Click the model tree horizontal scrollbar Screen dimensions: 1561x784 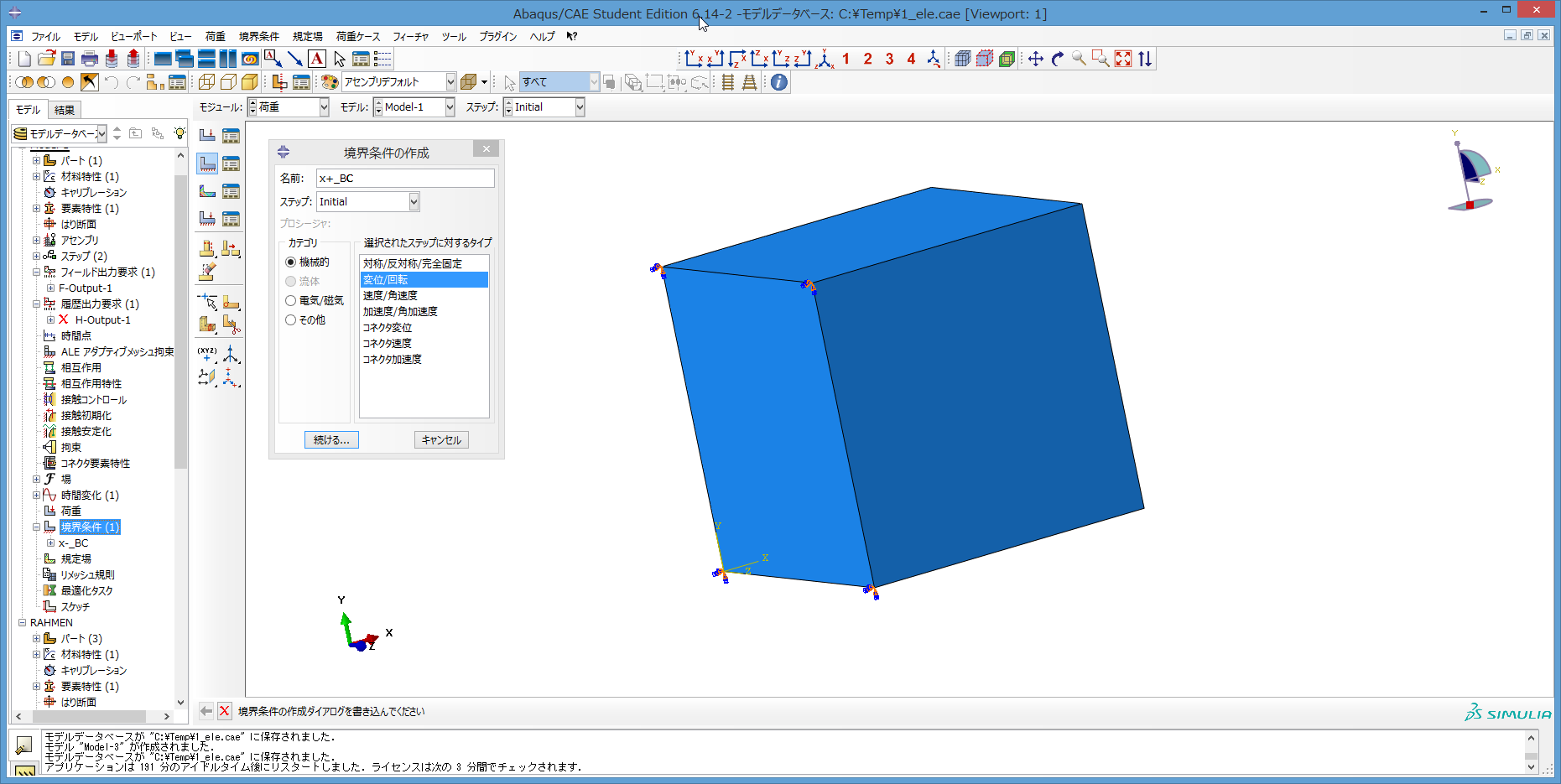90,716
